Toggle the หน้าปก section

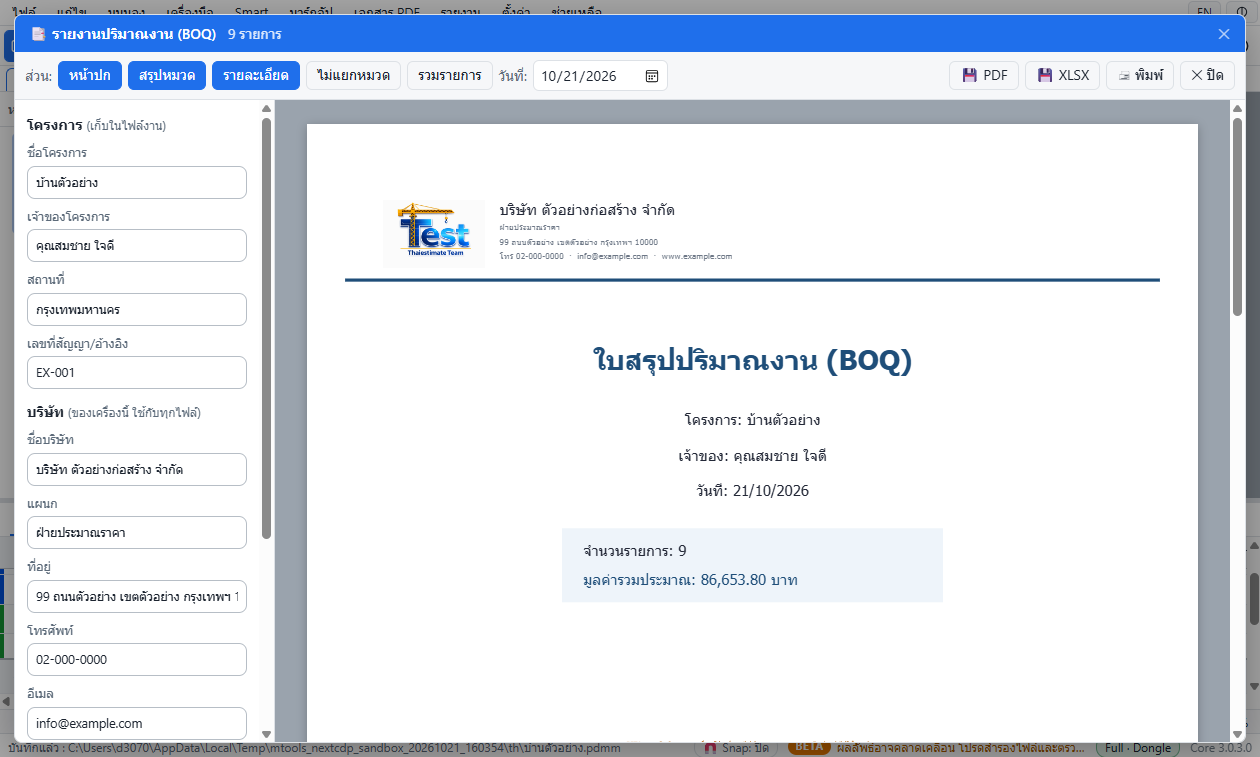click(x=90, y=76)
